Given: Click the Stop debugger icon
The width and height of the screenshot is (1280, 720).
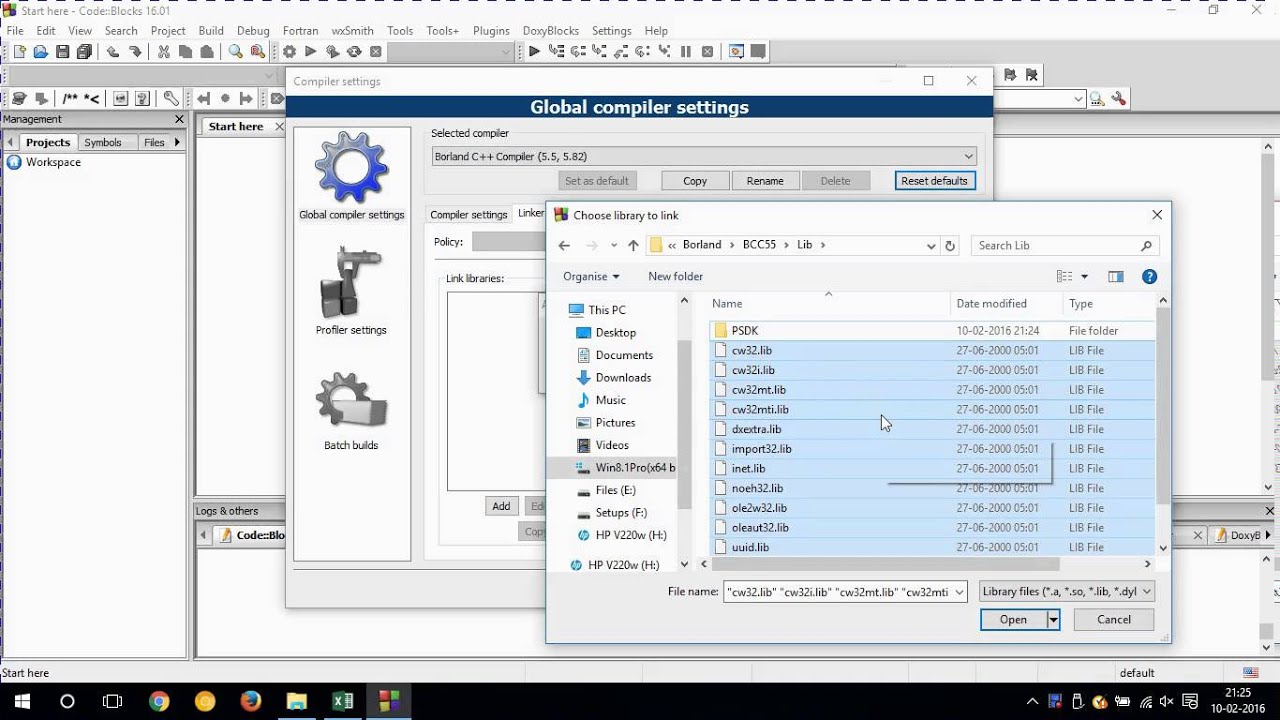Looking at the screenshot, I should tap(708, 52).
